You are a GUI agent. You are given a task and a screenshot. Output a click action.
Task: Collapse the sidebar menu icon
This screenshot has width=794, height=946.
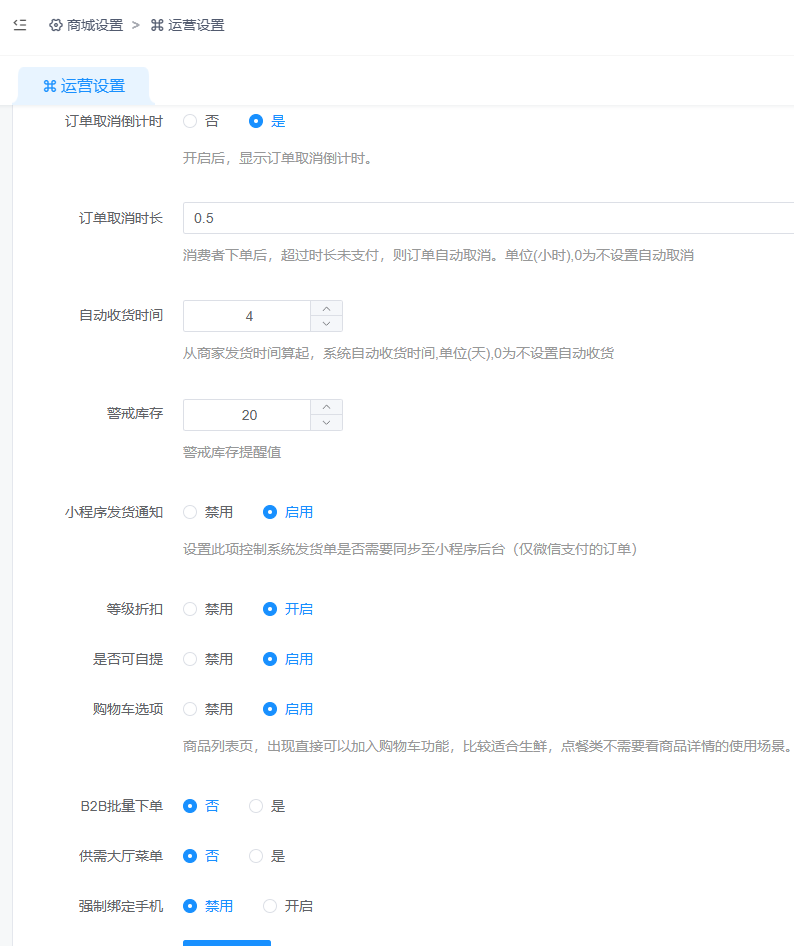[x=20, y=25]
